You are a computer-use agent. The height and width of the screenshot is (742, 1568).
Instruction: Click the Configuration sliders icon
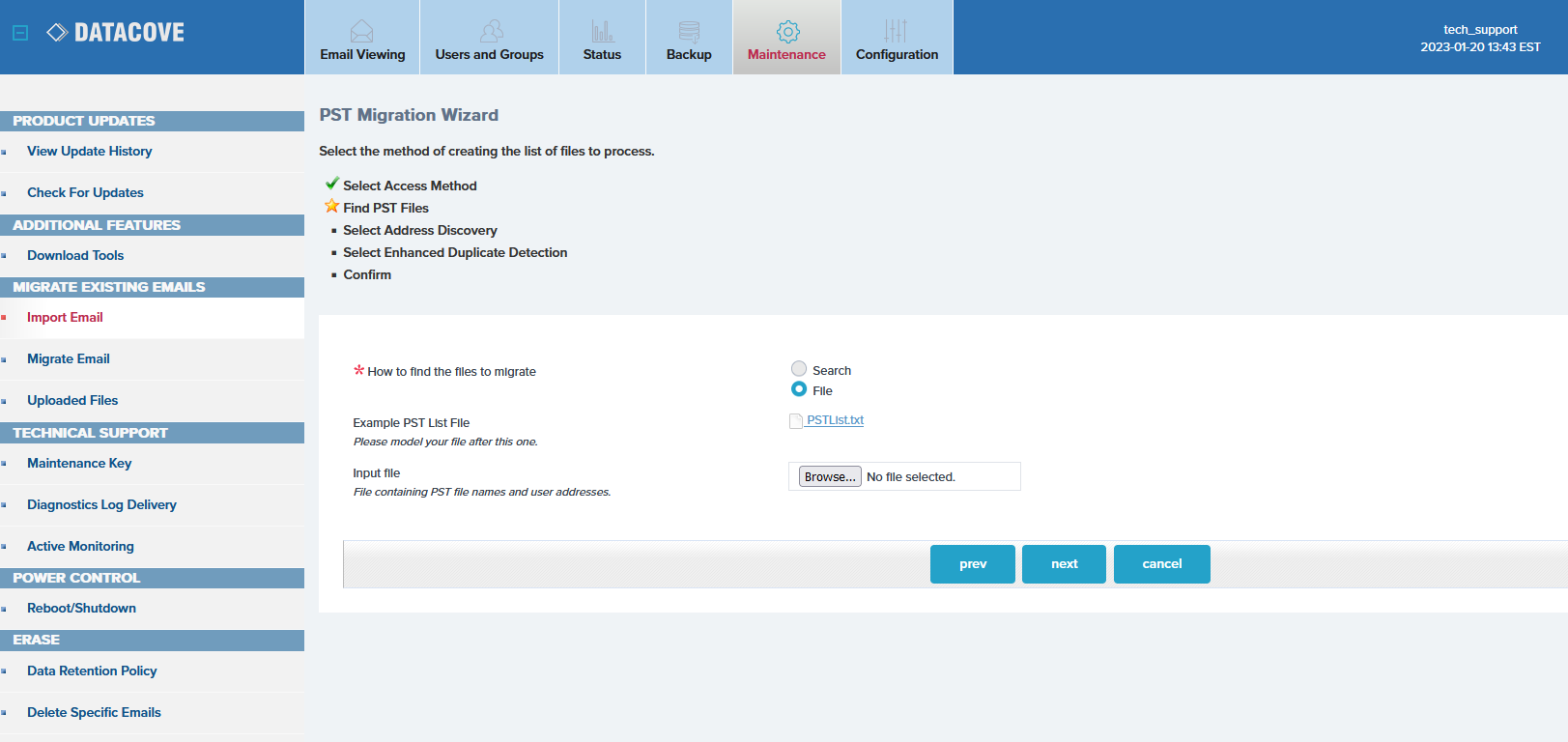(x=896, y=31)
